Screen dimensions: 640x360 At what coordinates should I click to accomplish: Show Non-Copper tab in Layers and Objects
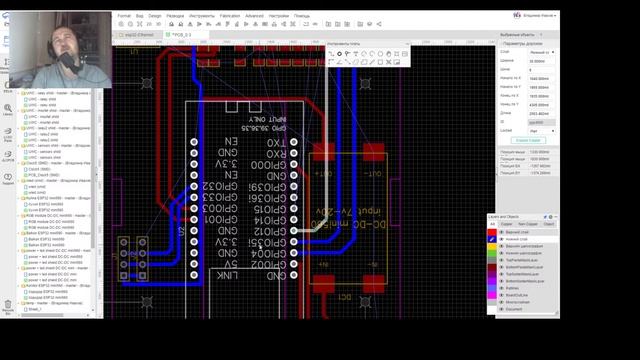click(x=528, y=224)
